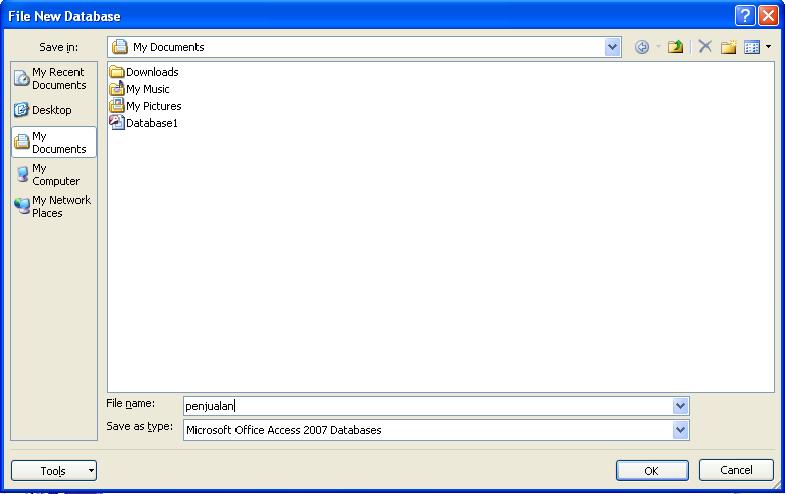Screen dimensions: 785x494
Task: Select the Downloads folder
Action: click(x=144, y=72)
